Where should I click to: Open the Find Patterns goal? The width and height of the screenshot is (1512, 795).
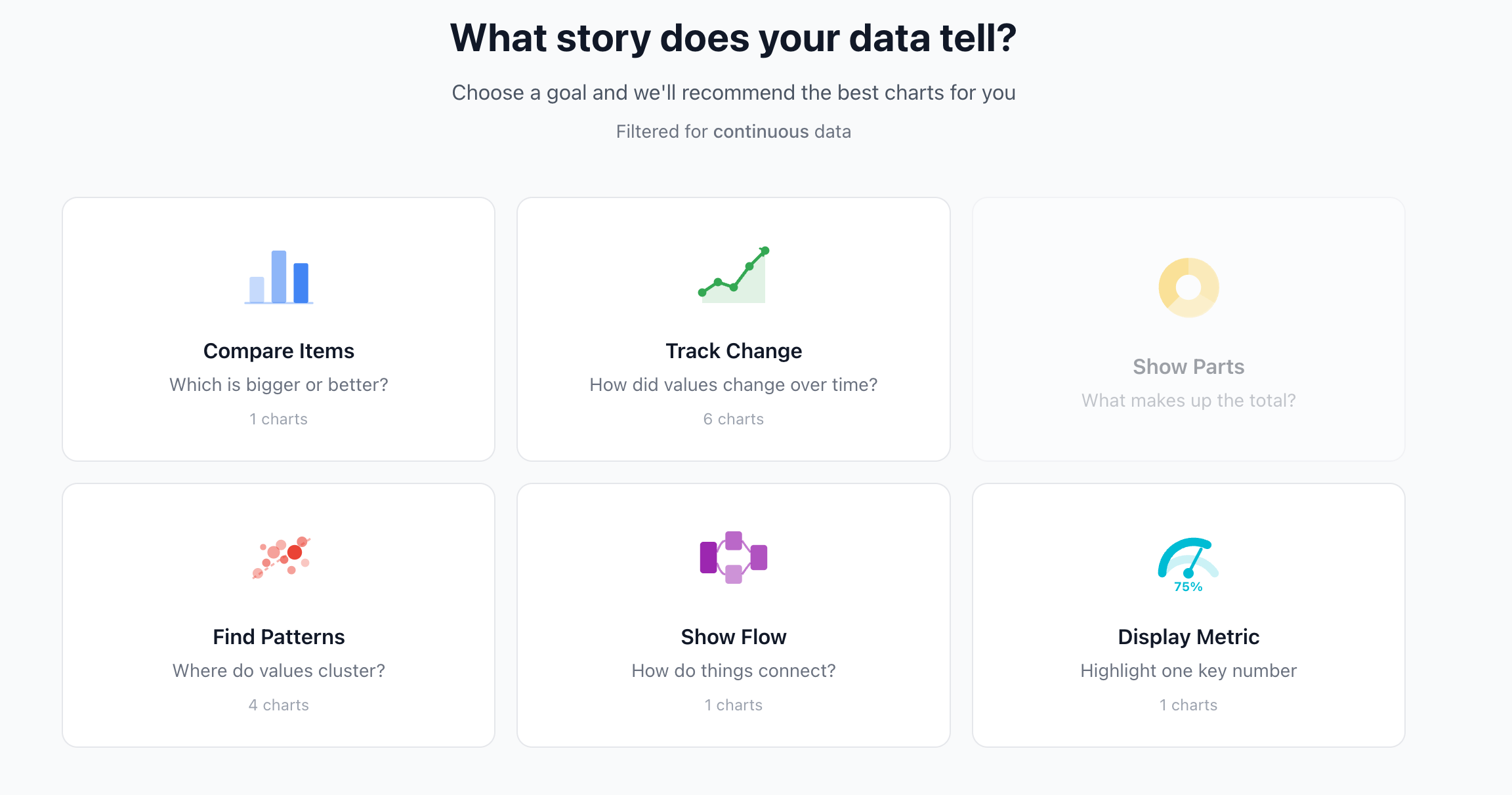click(278, 614)
